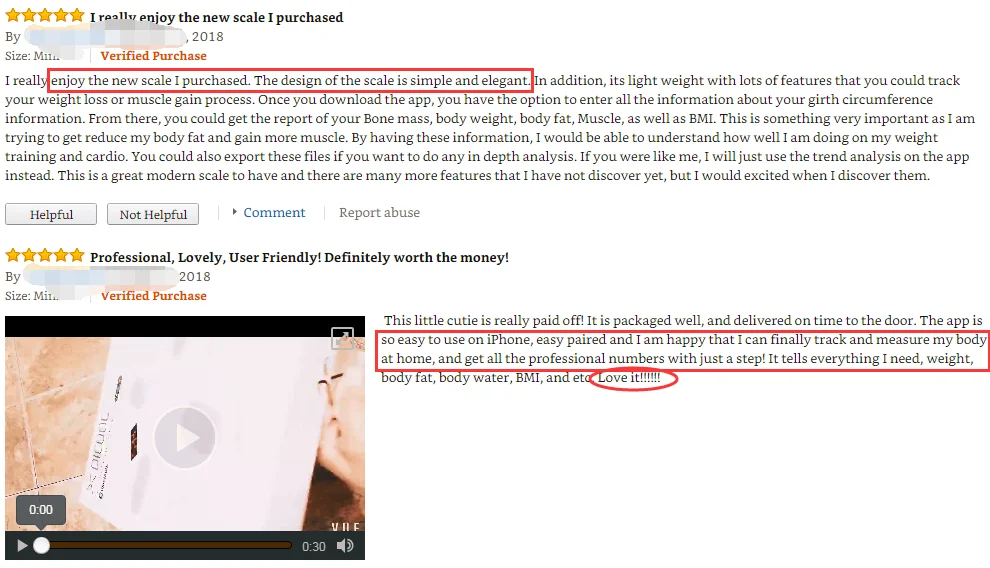
Task: Click the video seek bar track
Action: click(x=165, y=545)
